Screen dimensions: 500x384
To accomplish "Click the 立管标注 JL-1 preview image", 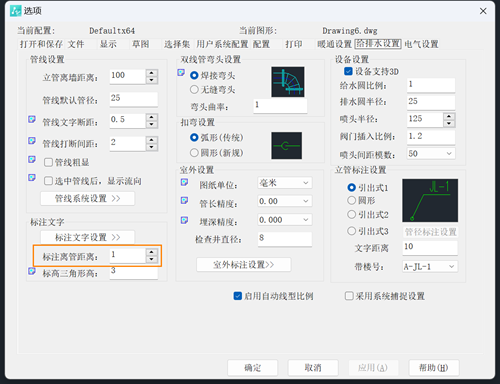I will pyautogui.click(x=430, y=201).
